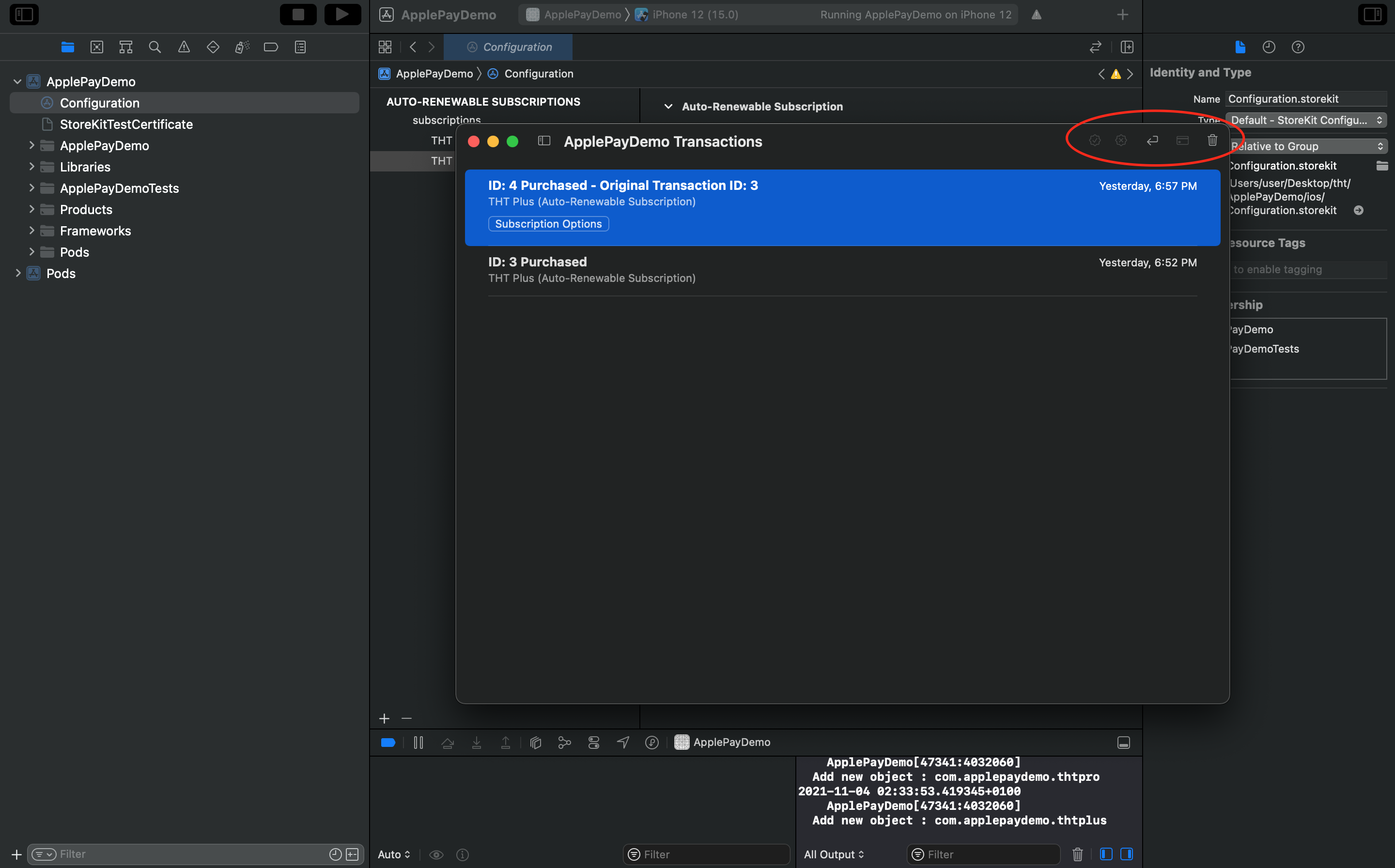Image resolution: width=1395 pixels, height=868 pixels.
Task: Toggle the right inspector panel visibility
Action: click(1372, 15)
